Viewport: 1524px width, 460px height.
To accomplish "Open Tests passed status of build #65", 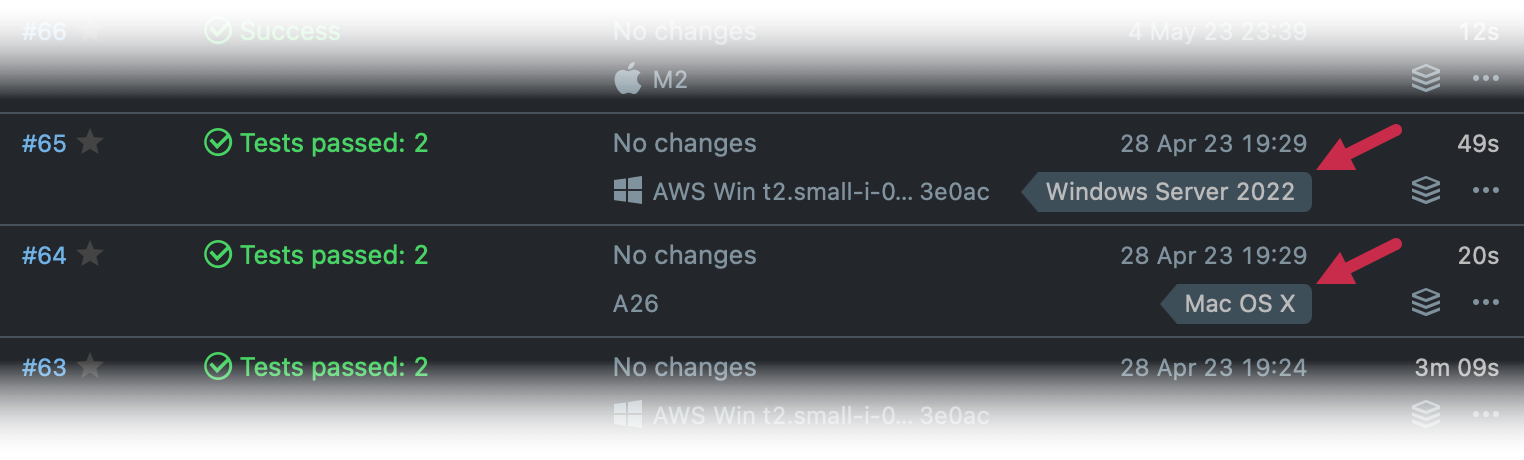I will [x=333, y=143].
